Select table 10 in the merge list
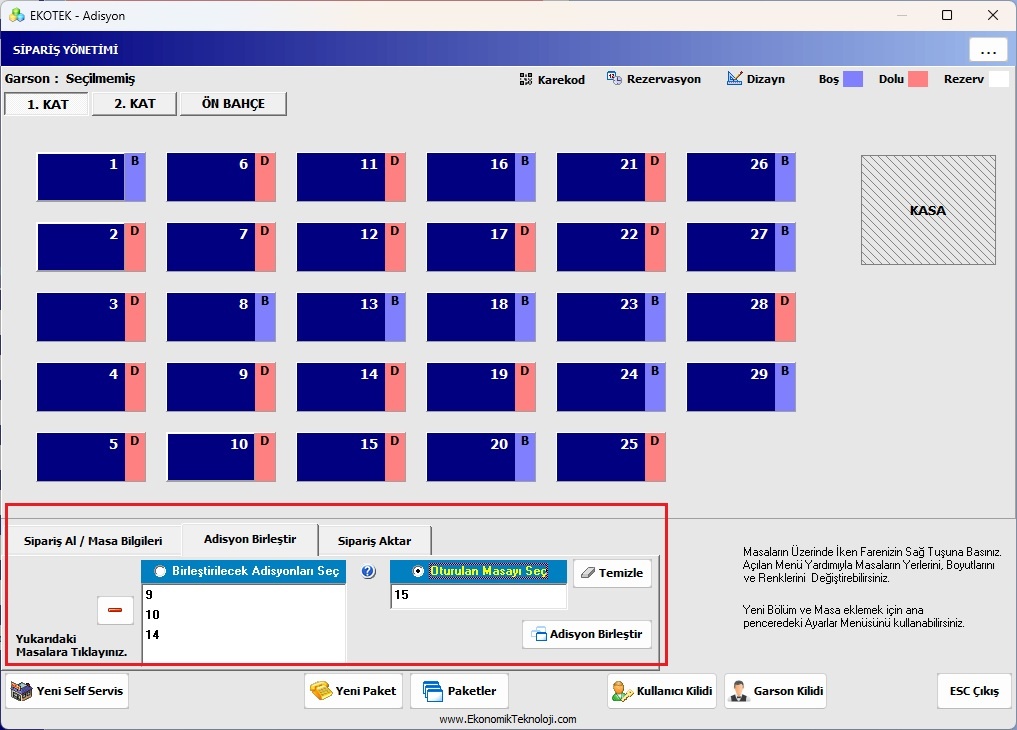 point(244,615)
